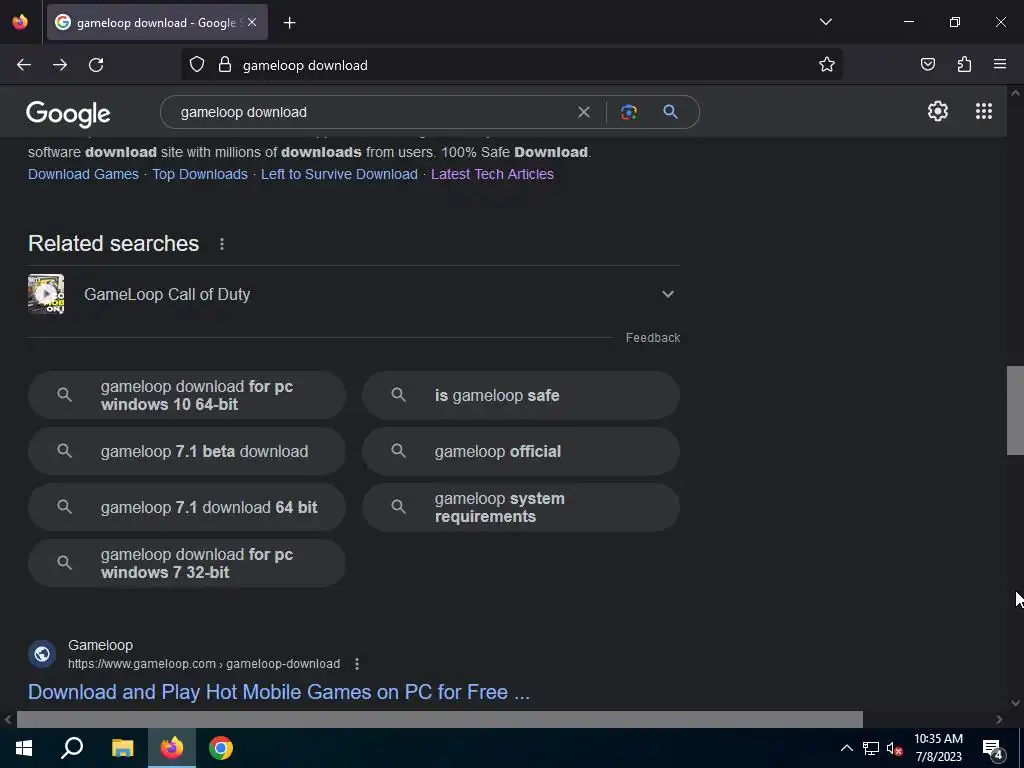Open the notification center icon

click(992, 748)
